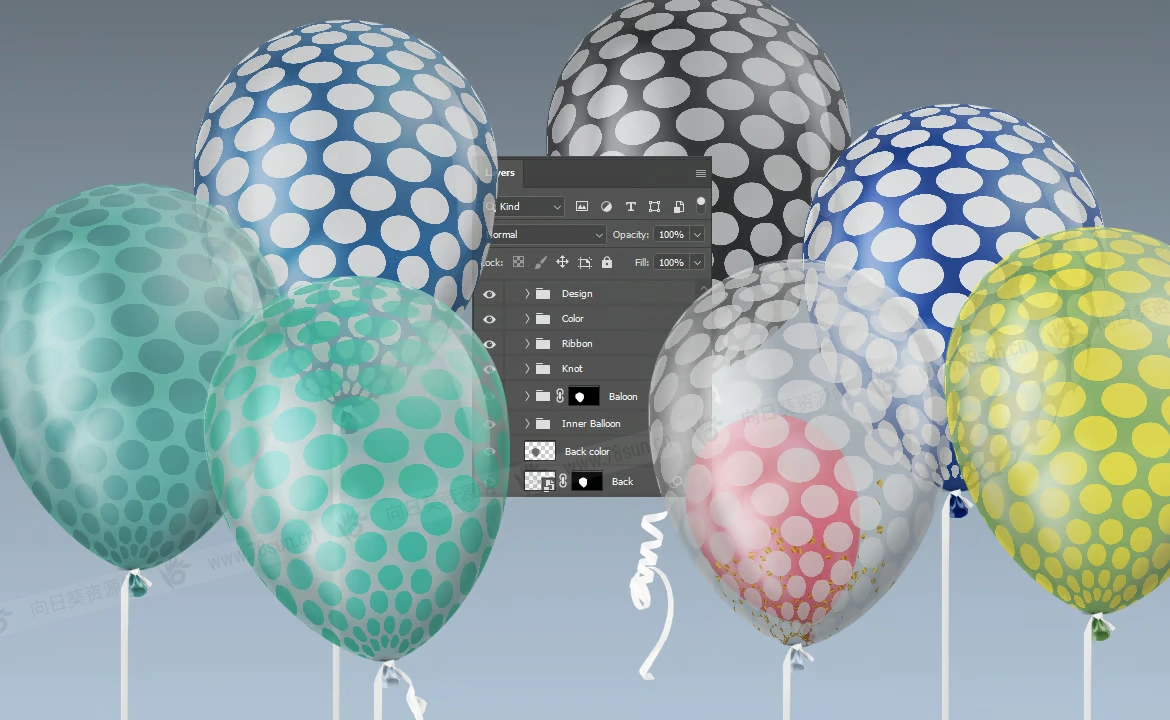
Task: Select the Inner Balloon group layer
Action: click(591, 424)
